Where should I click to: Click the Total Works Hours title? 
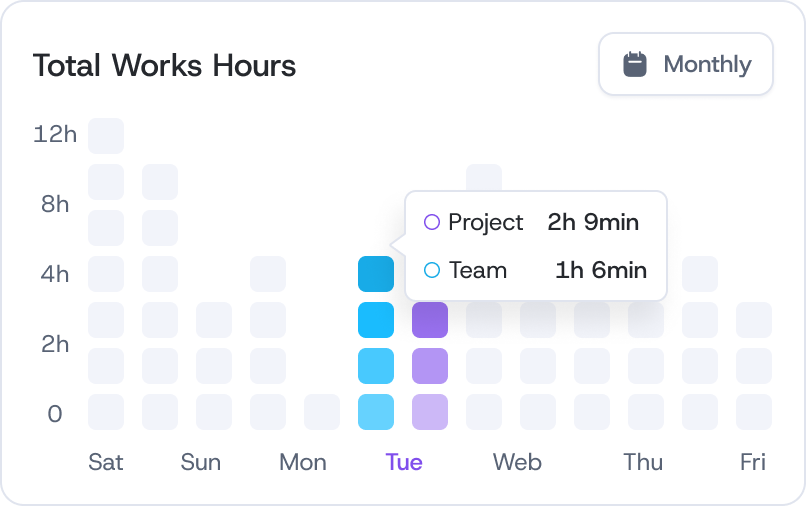[164, 66]
